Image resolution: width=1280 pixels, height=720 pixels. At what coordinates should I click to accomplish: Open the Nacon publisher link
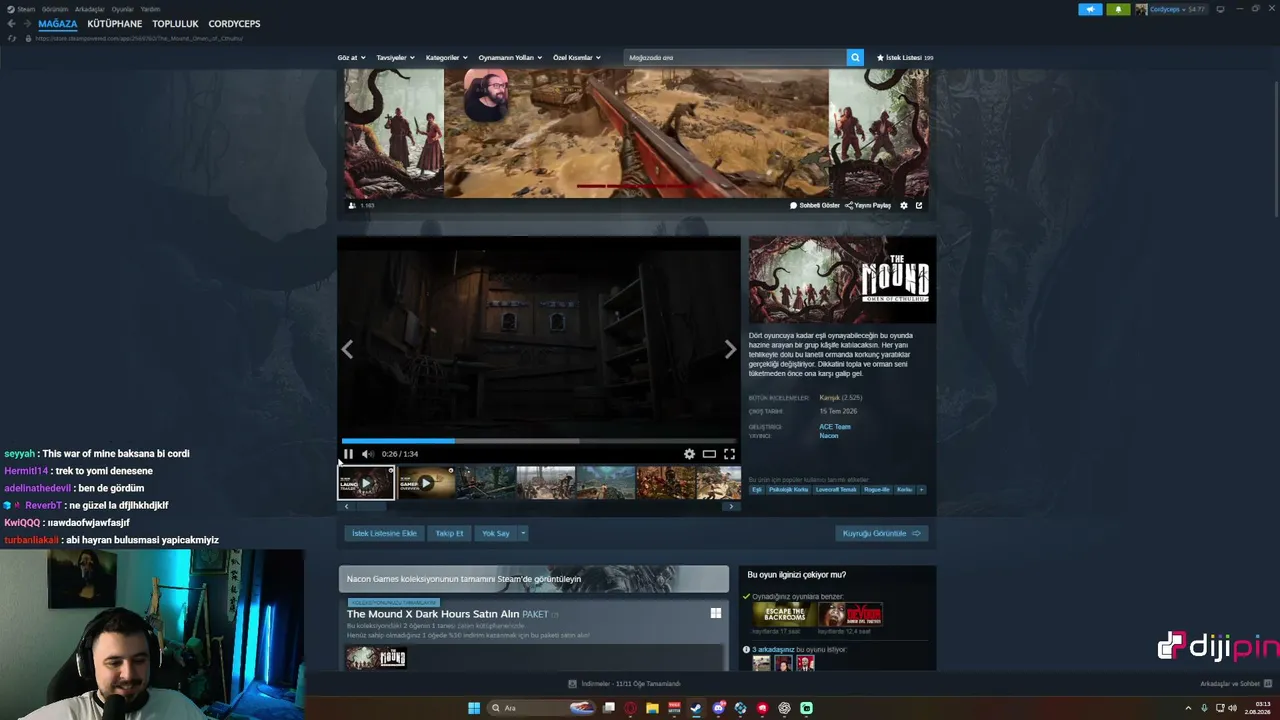pyautogui.click(x=829, y=436)
